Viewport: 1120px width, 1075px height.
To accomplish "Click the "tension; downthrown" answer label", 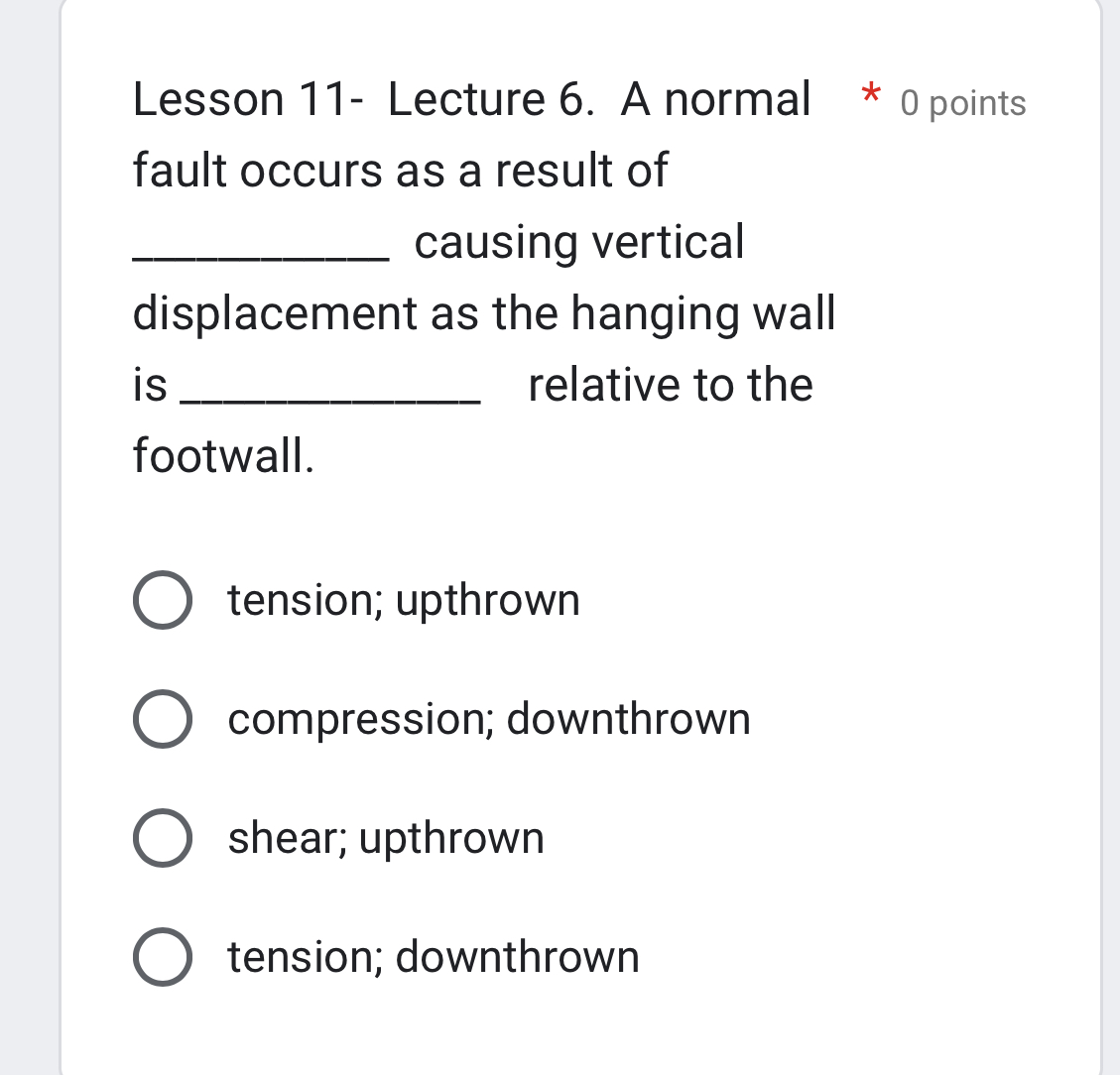I will coord(434,958).
